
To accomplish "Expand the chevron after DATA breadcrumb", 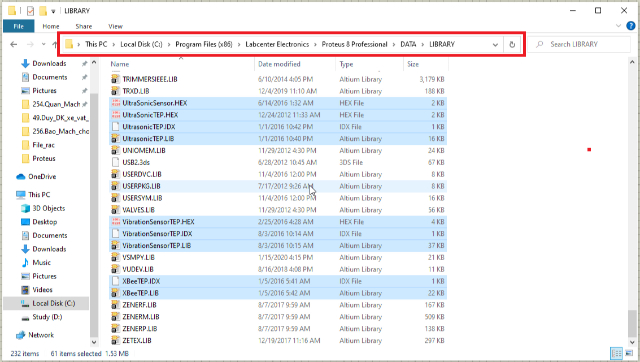I will pos(422,44).
